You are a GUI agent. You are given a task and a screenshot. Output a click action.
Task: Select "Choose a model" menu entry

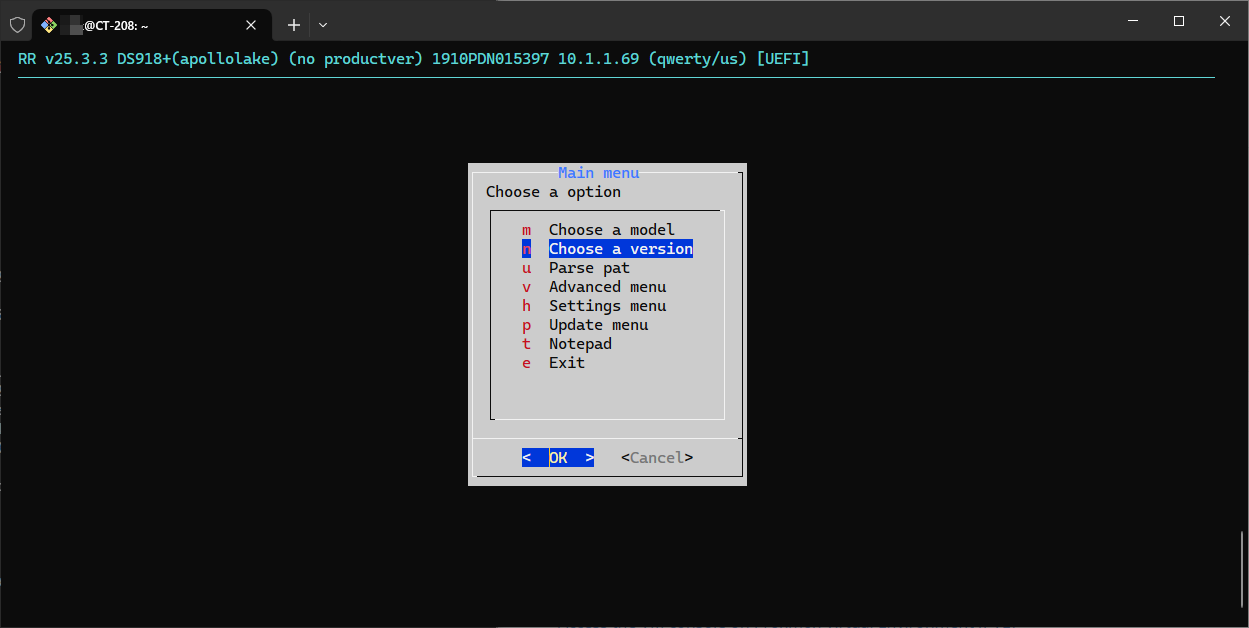click(611, 230)
